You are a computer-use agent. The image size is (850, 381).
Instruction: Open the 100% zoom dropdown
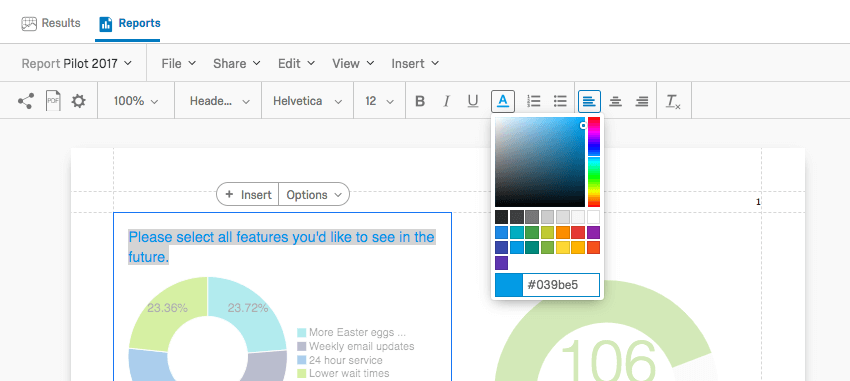click(x=136, y=101)
